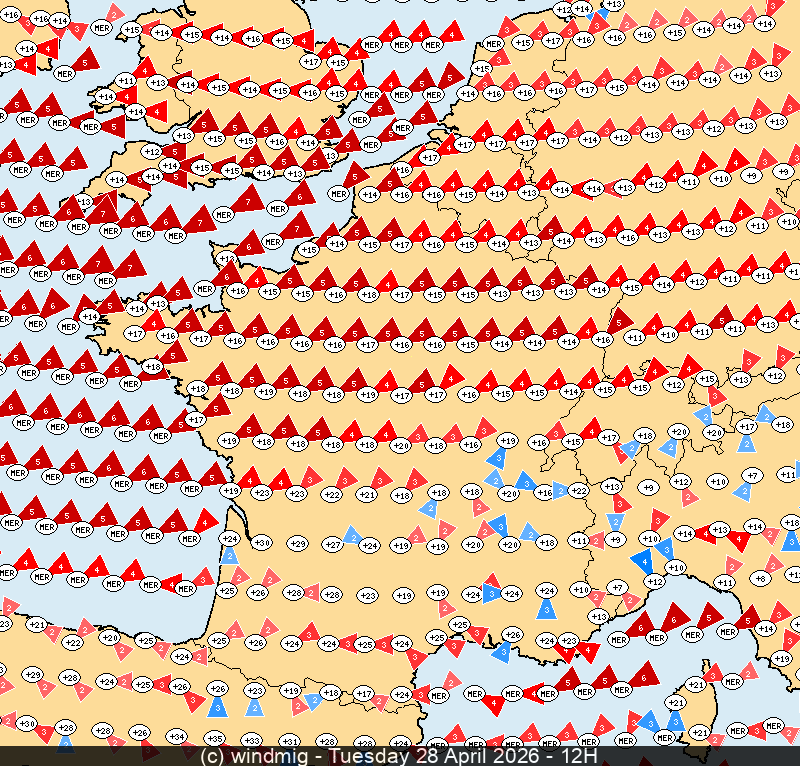Screen dimensions: 800x766
Task: Click blue arrow 2 directly under +17 label
Action: pos(746,442)
